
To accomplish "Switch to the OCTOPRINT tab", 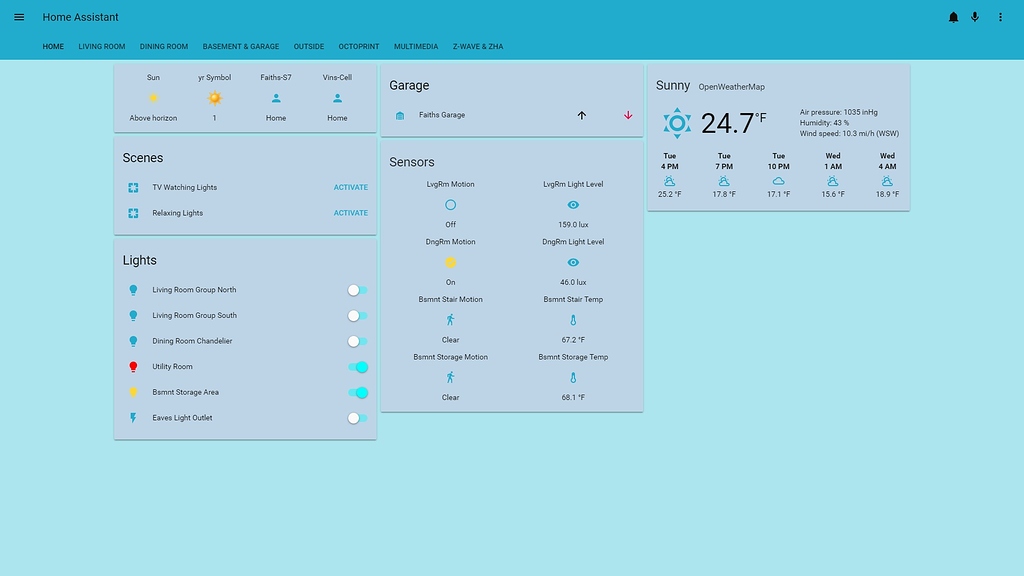I will pyautogui.click(x=358, y=46).
